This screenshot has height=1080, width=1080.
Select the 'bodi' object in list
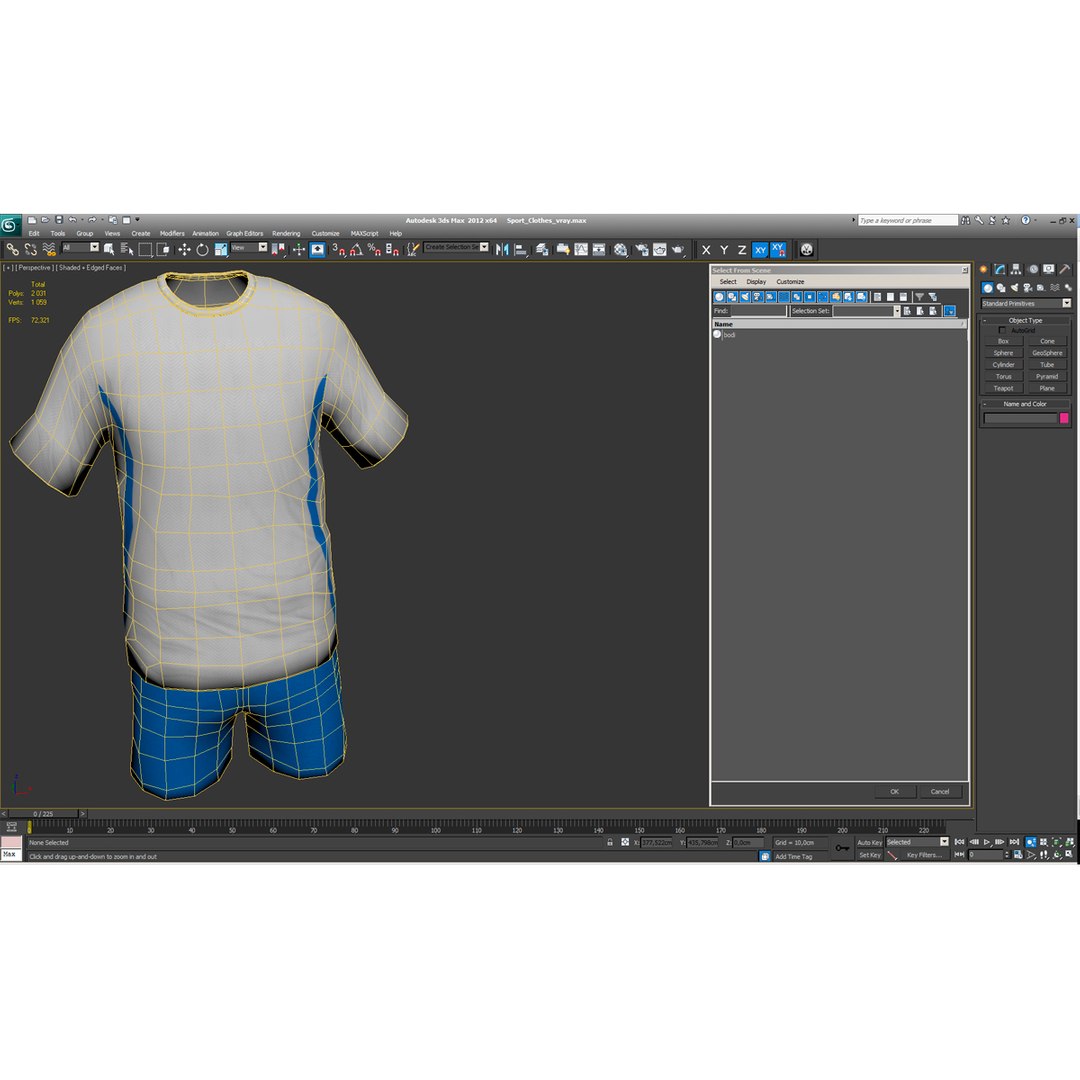[x=729, y=335]
